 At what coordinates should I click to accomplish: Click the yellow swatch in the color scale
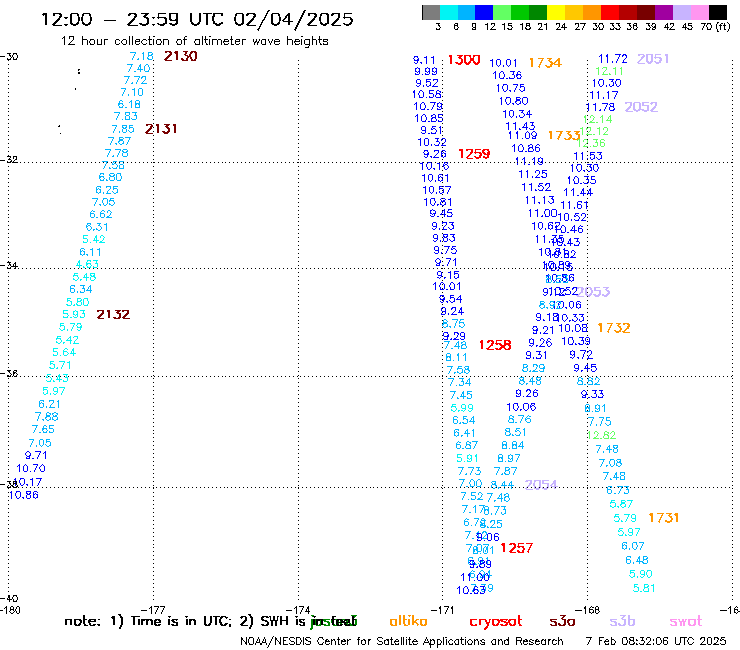pyautogui.click(x=556, y=12)
